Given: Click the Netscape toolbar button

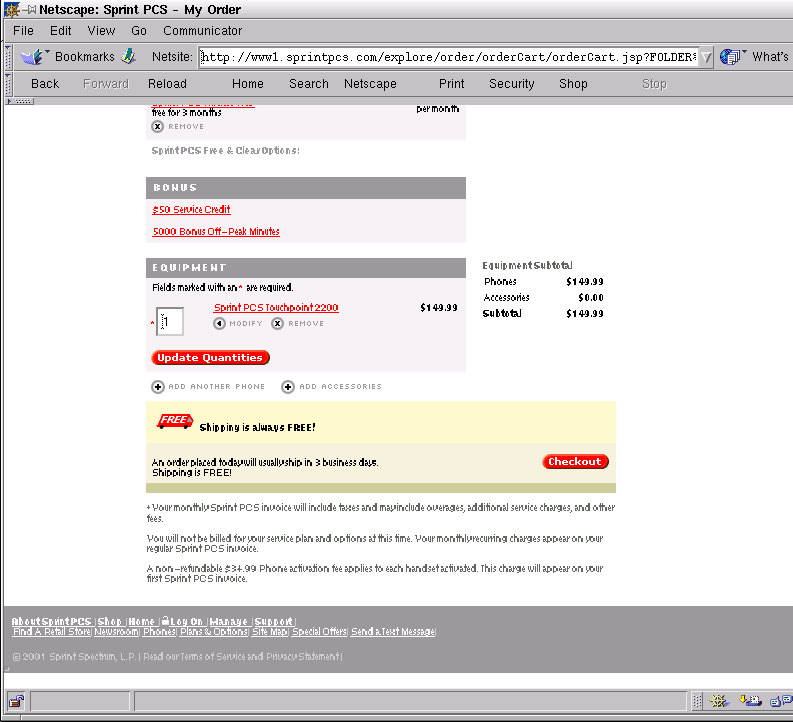Looking at the screenshot, I should [370, 84].
